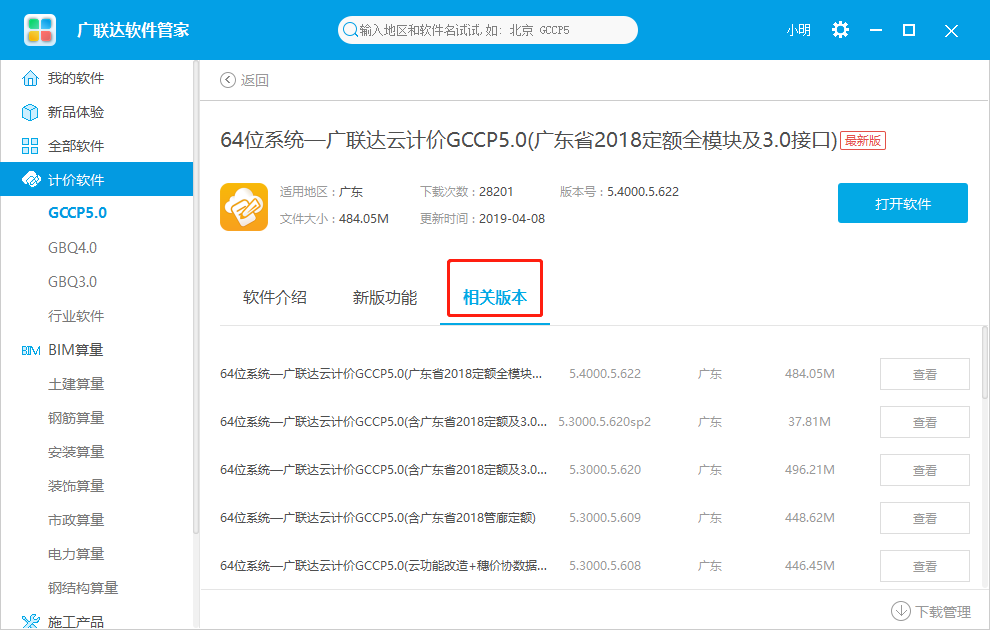Select GBQ4.0 in the sidebar
The image size is (990, 630).
pyautogui.click(x=73, y=247)
